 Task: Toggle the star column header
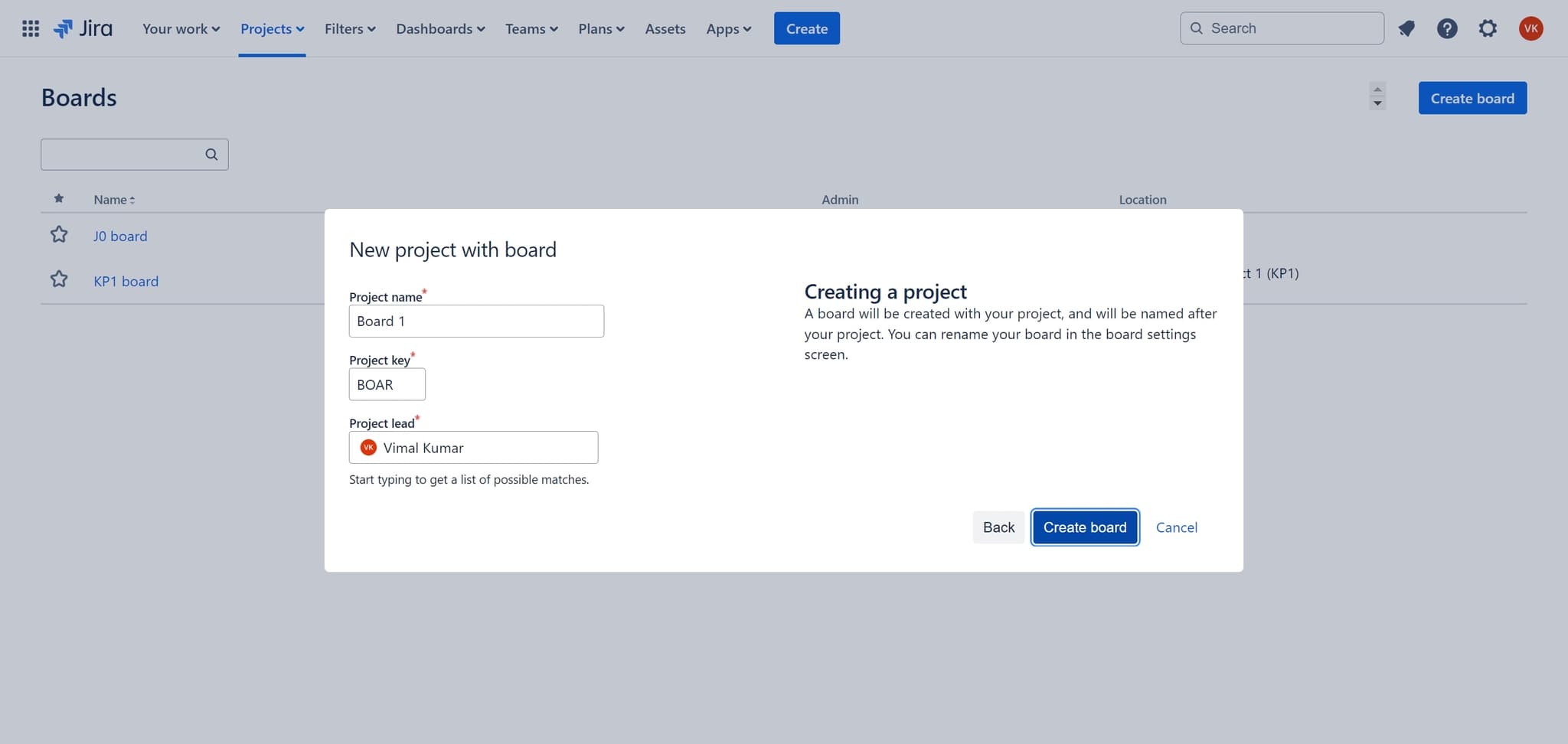(59, 198)
